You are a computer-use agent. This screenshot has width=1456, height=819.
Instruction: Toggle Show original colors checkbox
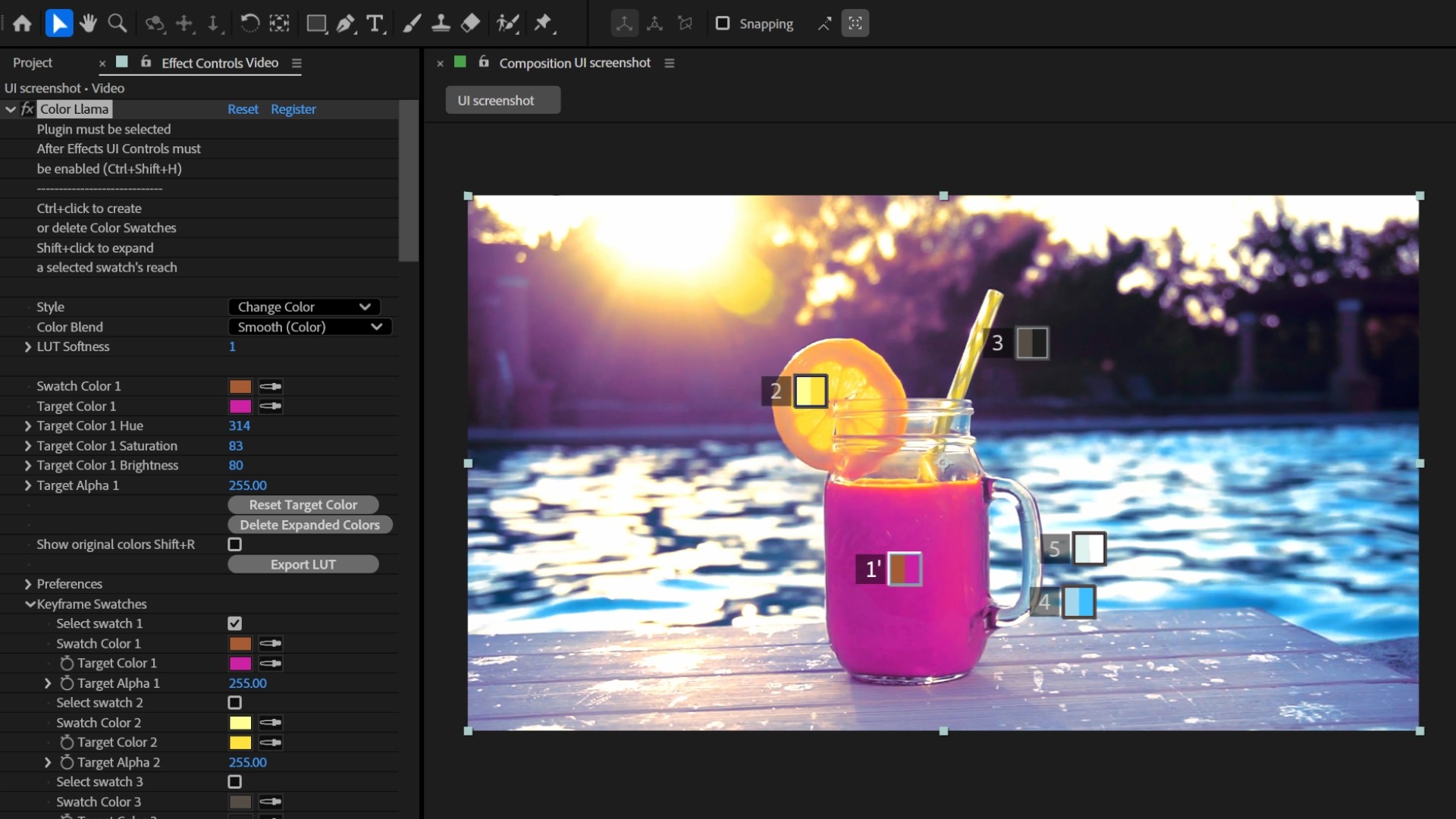(x=235, y=544)
